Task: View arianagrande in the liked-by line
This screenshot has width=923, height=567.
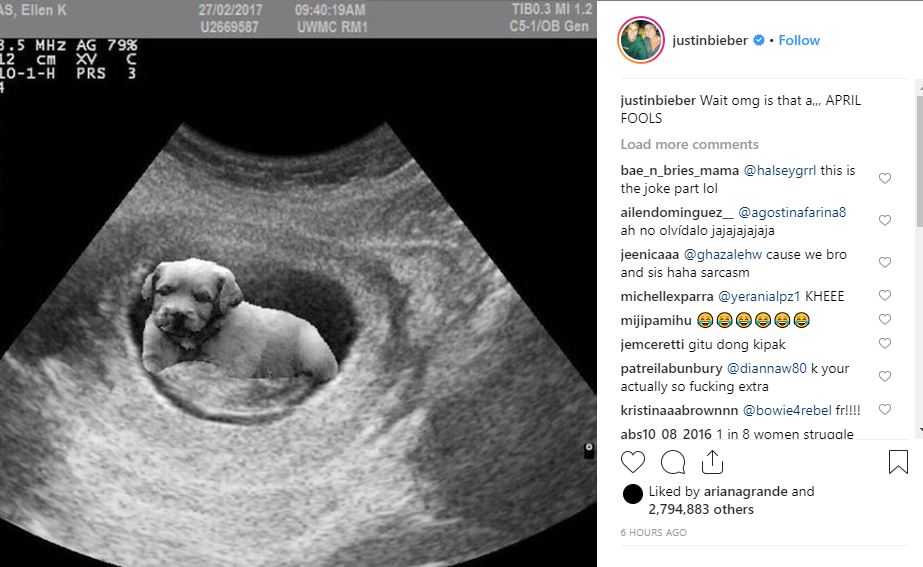Action: coord(746,491)
